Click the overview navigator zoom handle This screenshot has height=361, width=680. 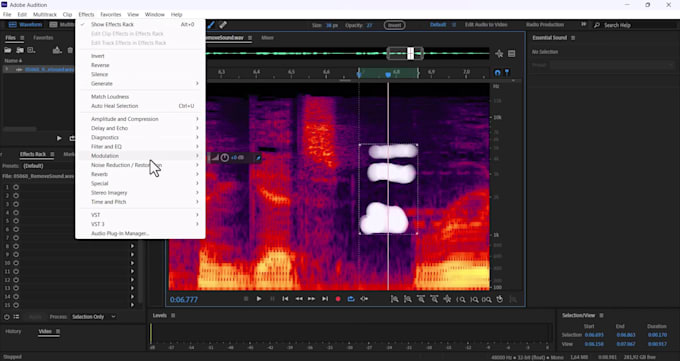[405, 54]
